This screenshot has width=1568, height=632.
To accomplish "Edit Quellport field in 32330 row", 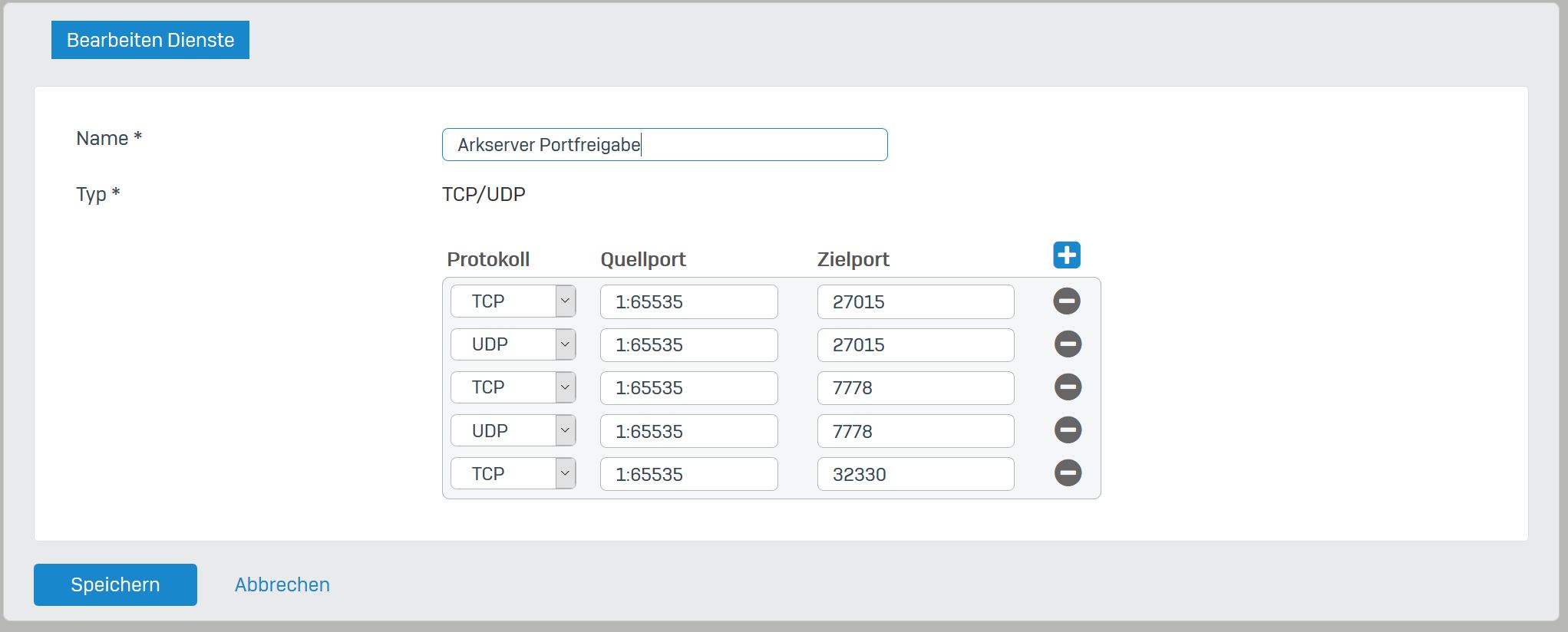I will [x=689, y=474].
